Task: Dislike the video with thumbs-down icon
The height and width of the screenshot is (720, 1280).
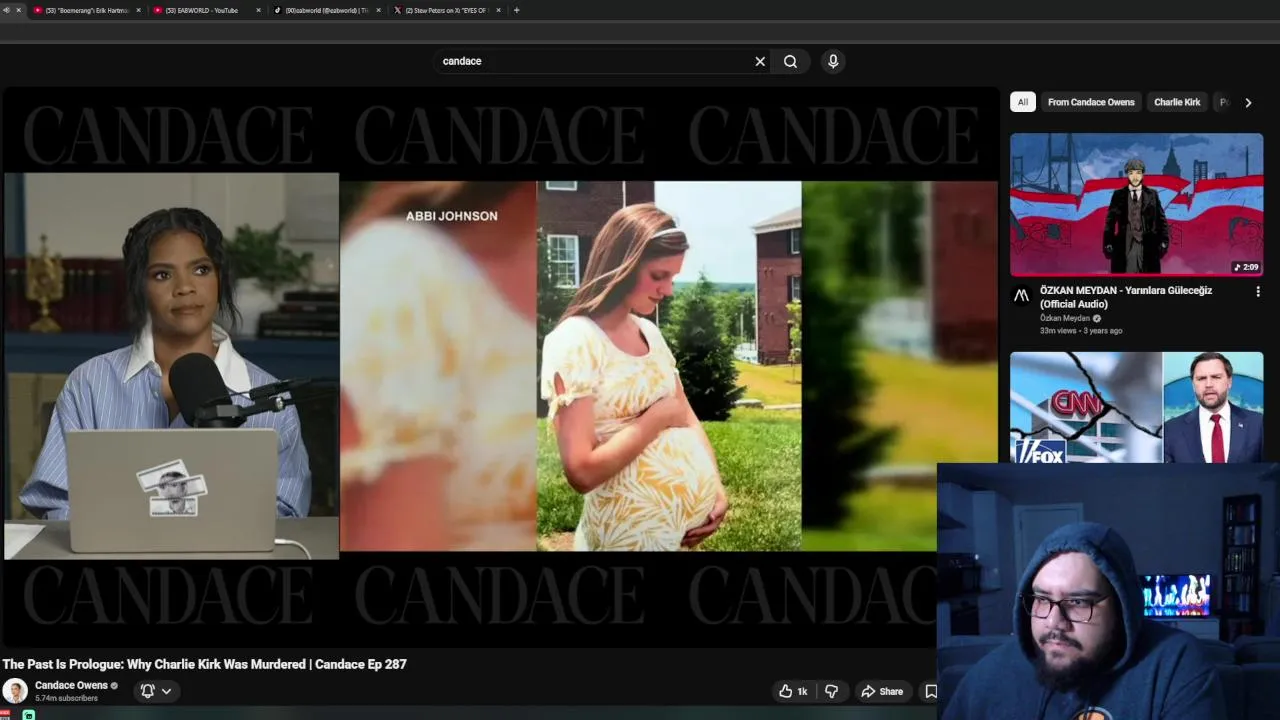Action: click(831, 691)
